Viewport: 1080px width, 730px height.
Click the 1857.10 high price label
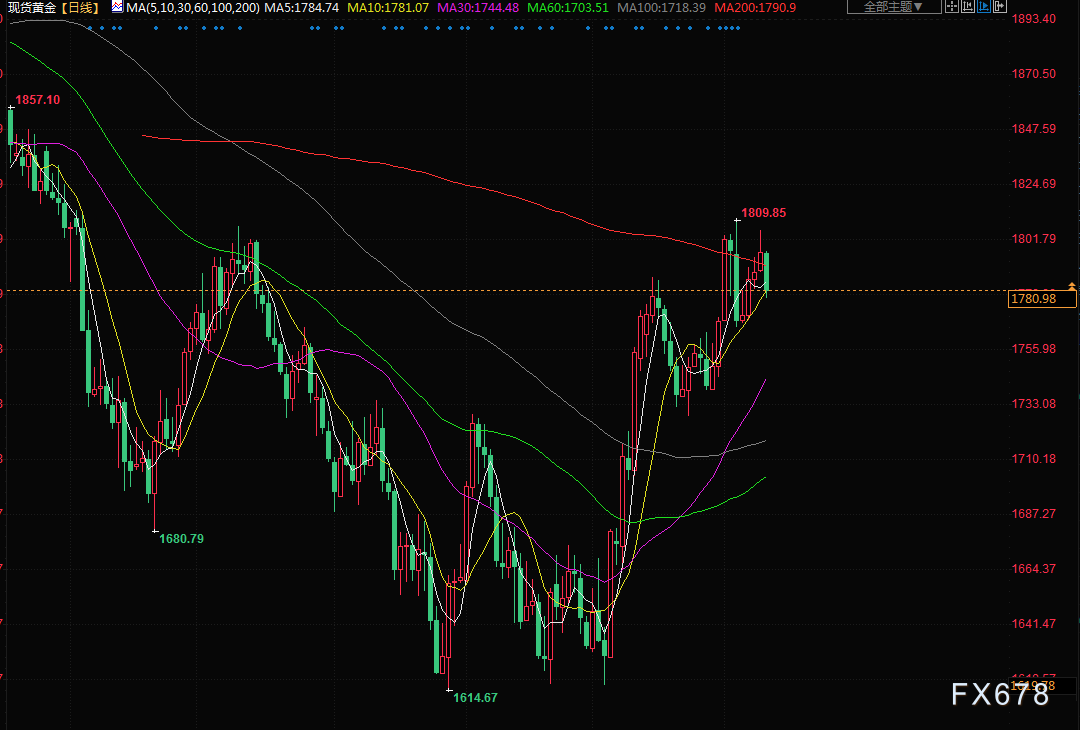click(37, 100)
